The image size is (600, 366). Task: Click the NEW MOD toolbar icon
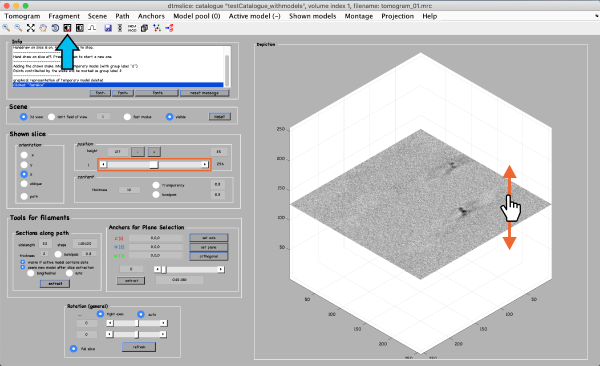[132, 28]
